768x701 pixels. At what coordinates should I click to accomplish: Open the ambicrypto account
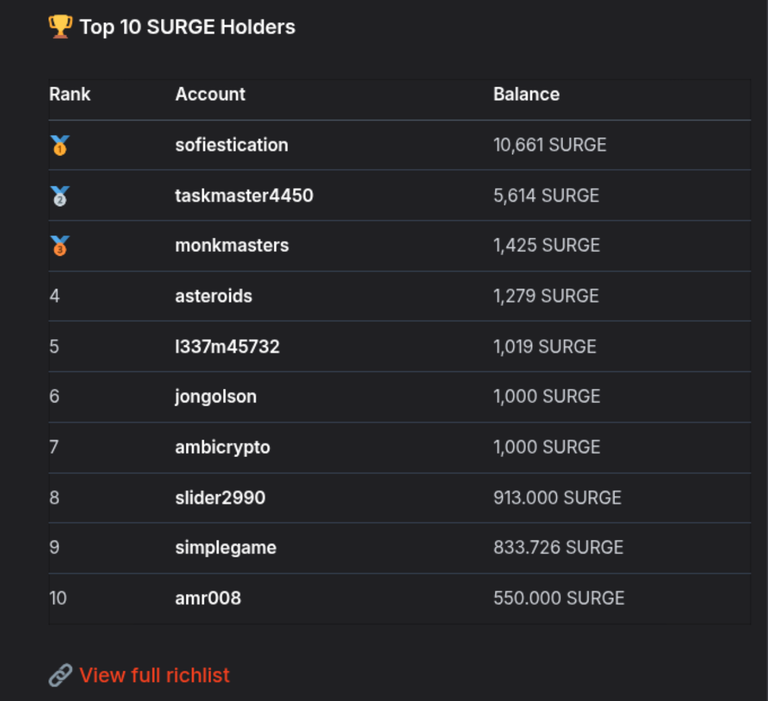tap(222, 448)
